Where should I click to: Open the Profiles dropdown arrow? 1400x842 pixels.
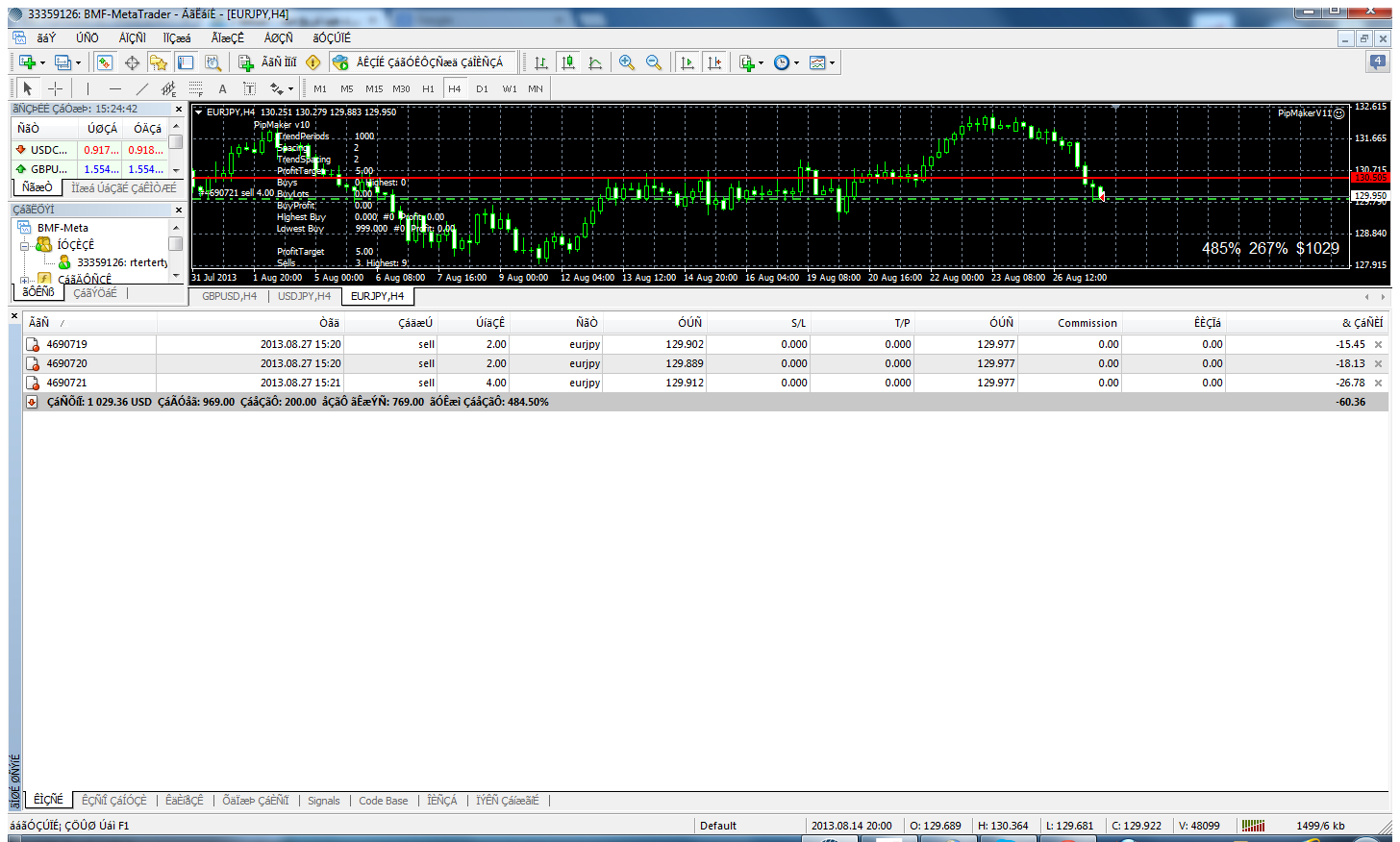click(78, 63)
